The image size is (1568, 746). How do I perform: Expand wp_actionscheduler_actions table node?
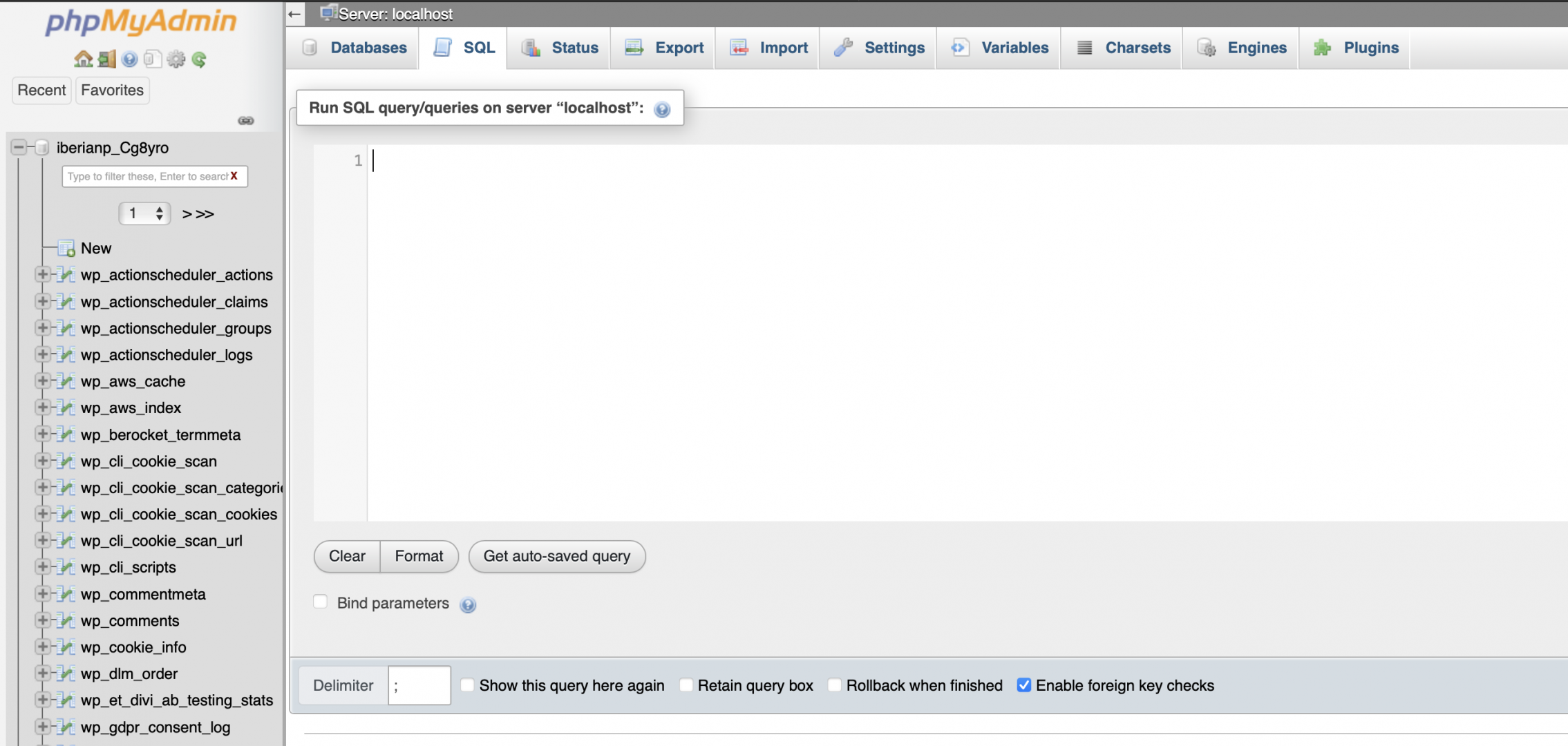pos(42,274)
